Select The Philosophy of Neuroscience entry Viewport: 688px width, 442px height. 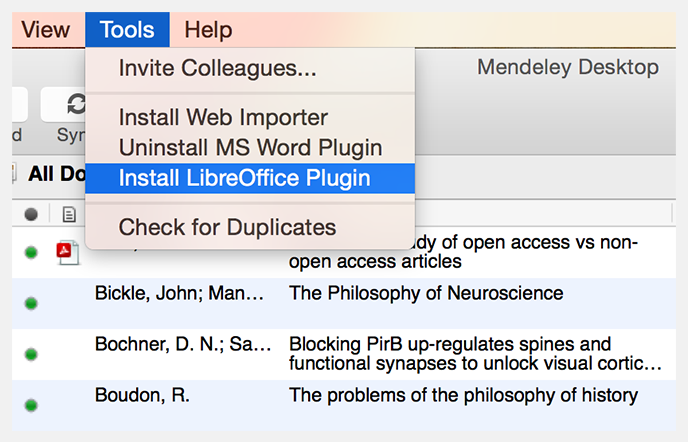click(426, 293)
